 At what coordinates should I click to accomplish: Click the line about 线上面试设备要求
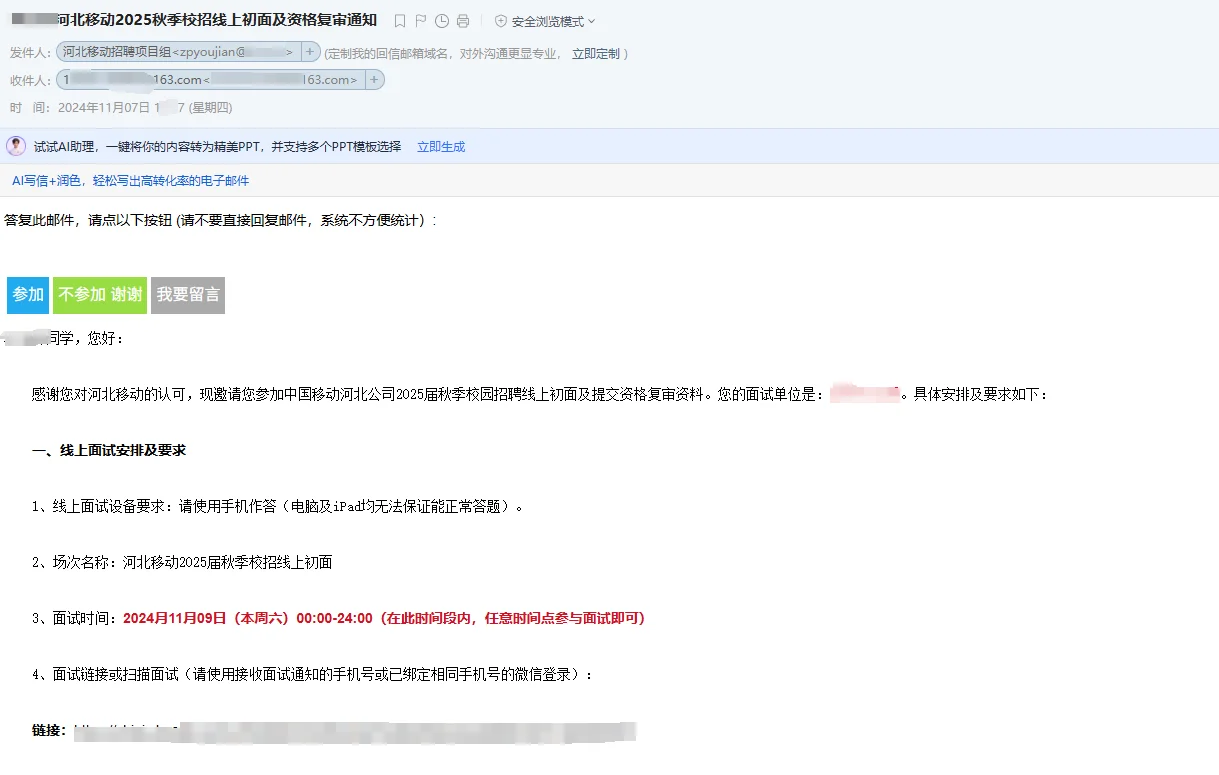pyautogui.click(x=278, y=507)
